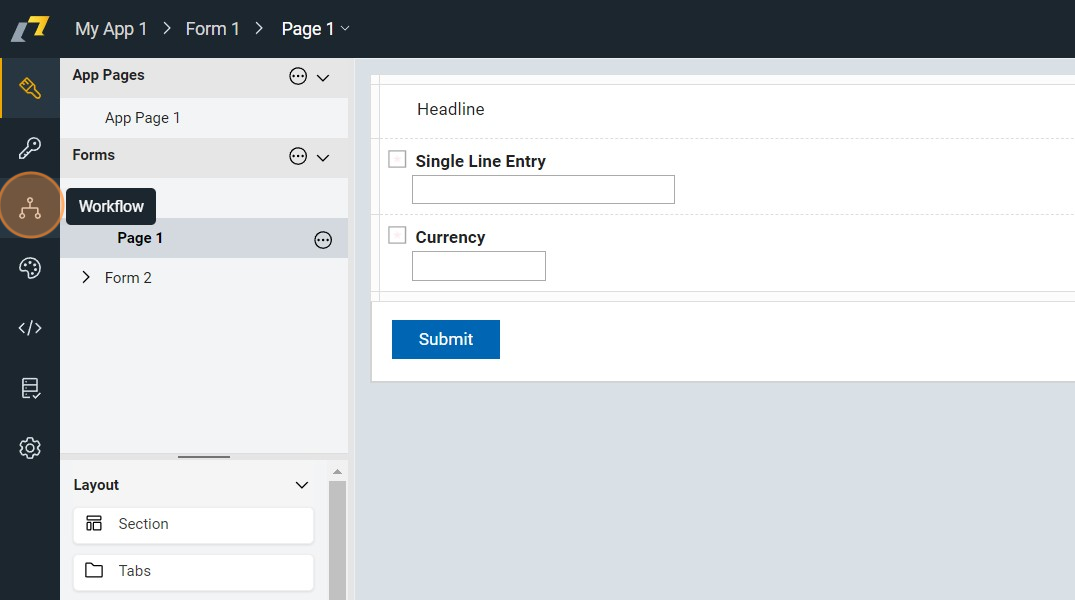Open App Pages more options menu
Screen dimensions: 1075x600
[298, 76]
